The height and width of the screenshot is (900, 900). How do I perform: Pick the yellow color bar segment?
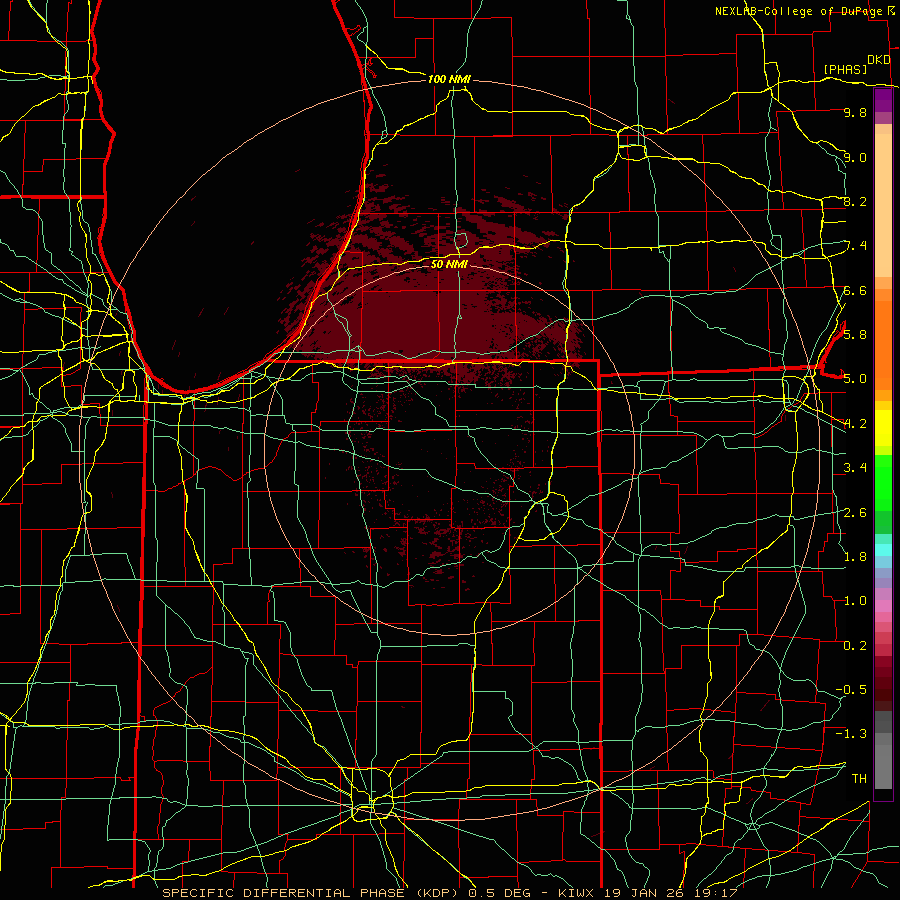[x=883, y=428]
